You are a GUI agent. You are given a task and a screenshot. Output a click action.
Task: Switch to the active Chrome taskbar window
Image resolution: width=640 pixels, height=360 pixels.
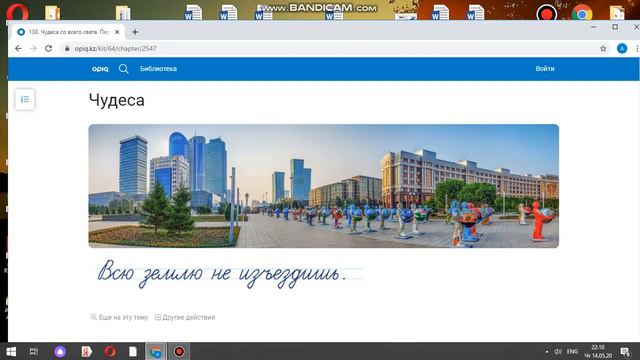coord(156,351)
